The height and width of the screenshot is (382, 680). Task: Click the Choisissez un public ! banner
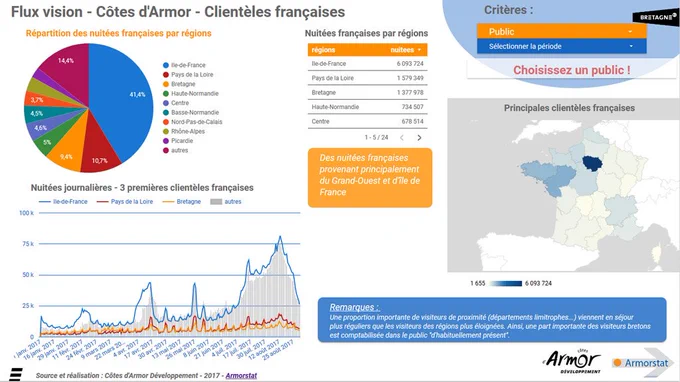(x=572, y=70)
